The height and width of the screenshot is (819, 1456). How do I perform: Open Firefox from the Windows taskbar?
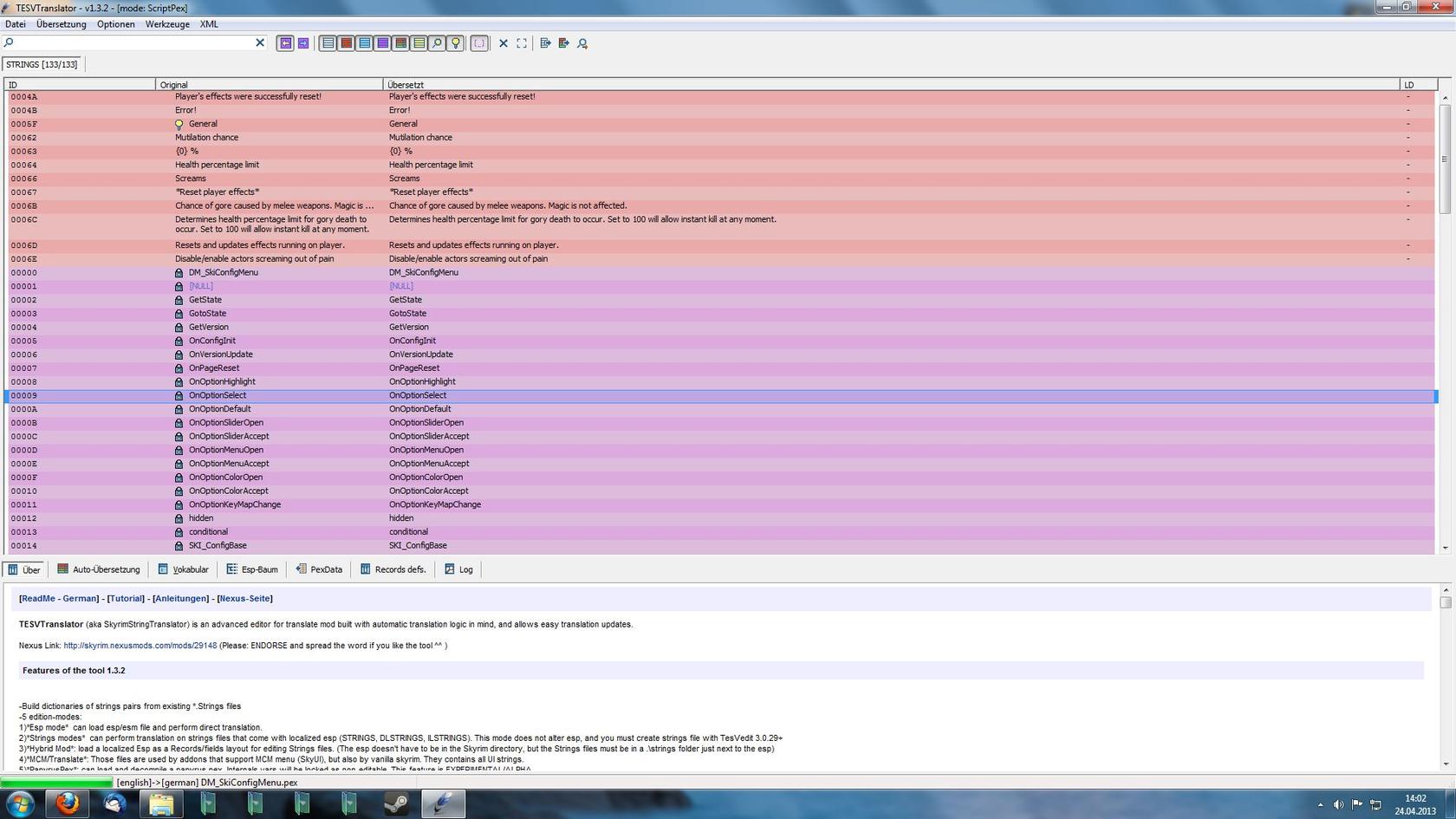click(68, 804)
